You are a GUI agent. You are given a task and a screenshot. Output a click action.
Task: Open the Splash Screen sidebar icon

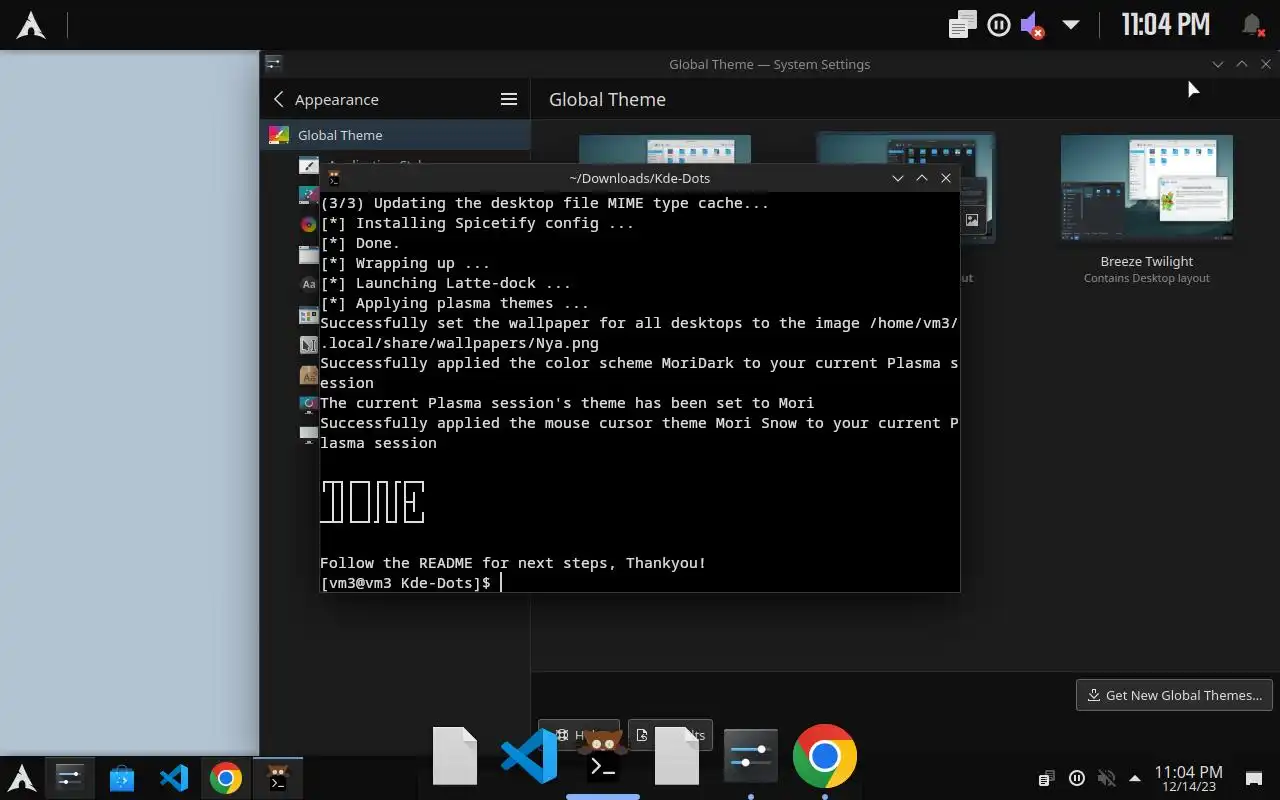pyautogui.click(x=309, y=405)
